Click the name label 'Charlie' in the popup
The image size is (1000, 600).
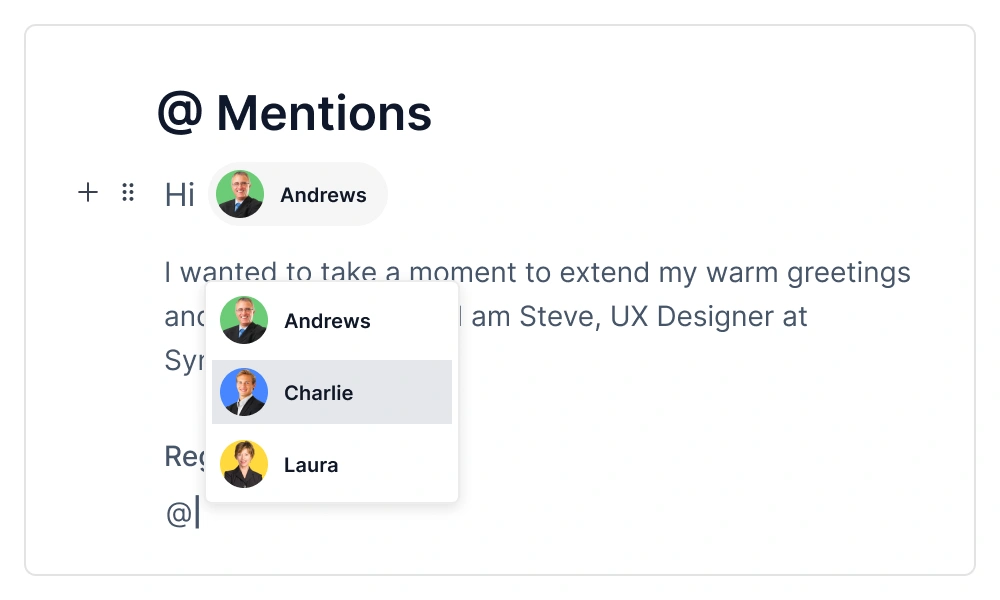(x=318, y=392)
